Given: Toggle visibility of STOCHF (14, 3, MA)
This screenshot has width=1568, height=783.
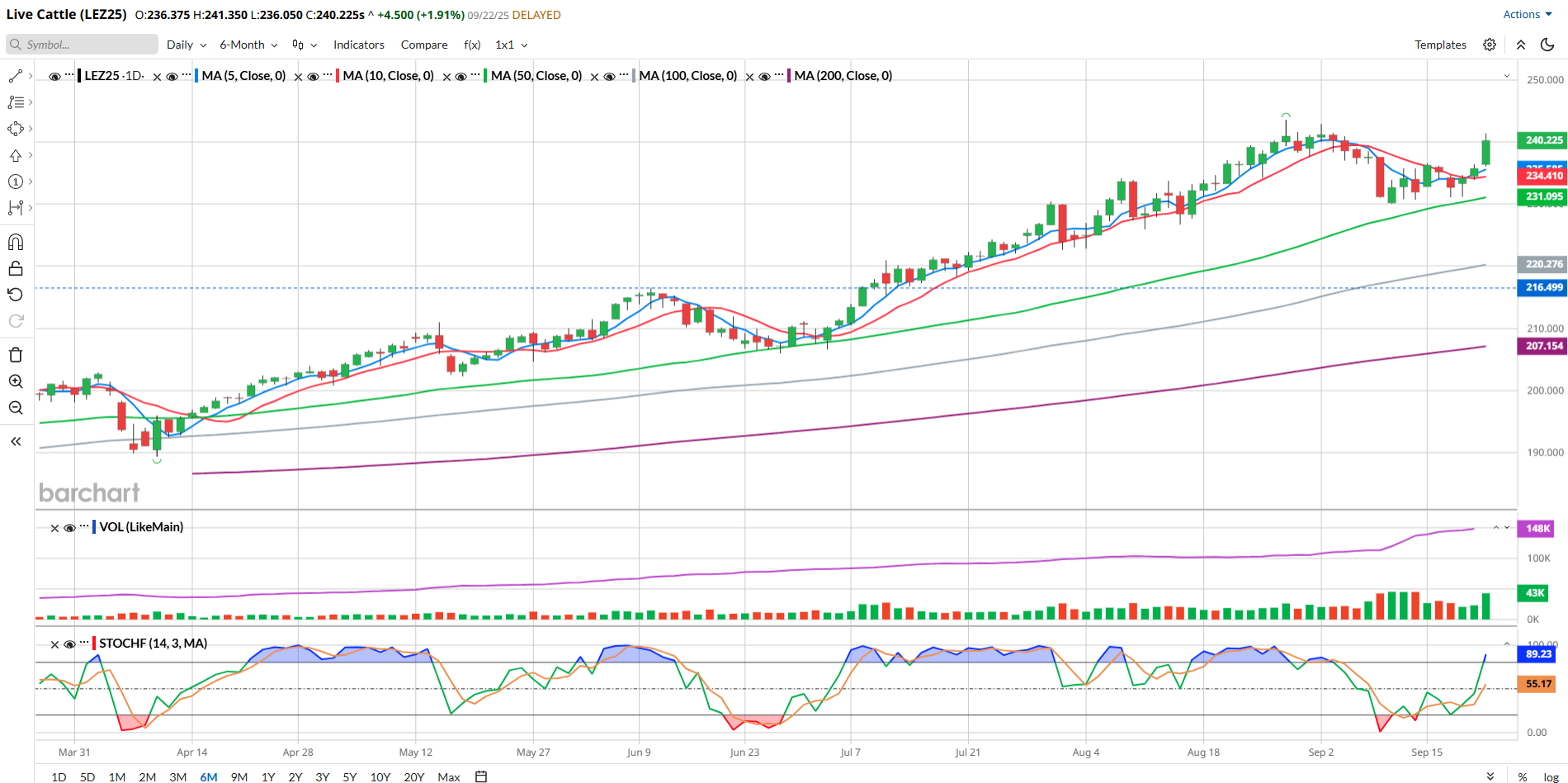Looking at the screenshot, I should (x=69, y=644).
